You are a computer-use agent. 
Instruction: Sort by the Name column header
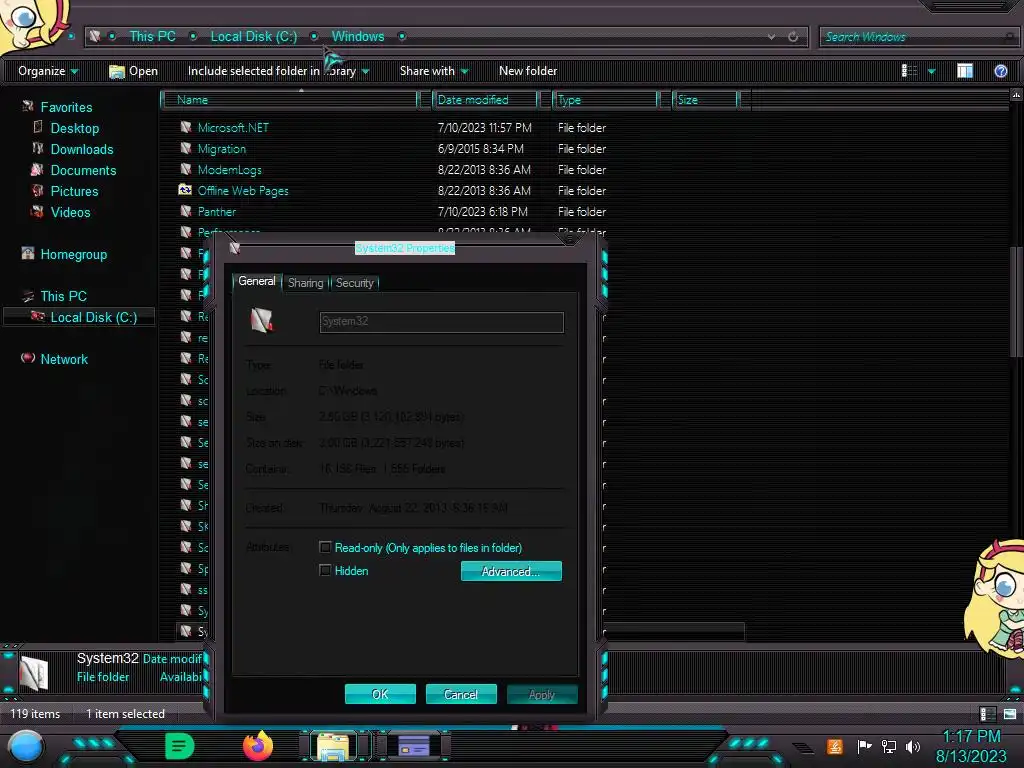(x=291, y=100)
